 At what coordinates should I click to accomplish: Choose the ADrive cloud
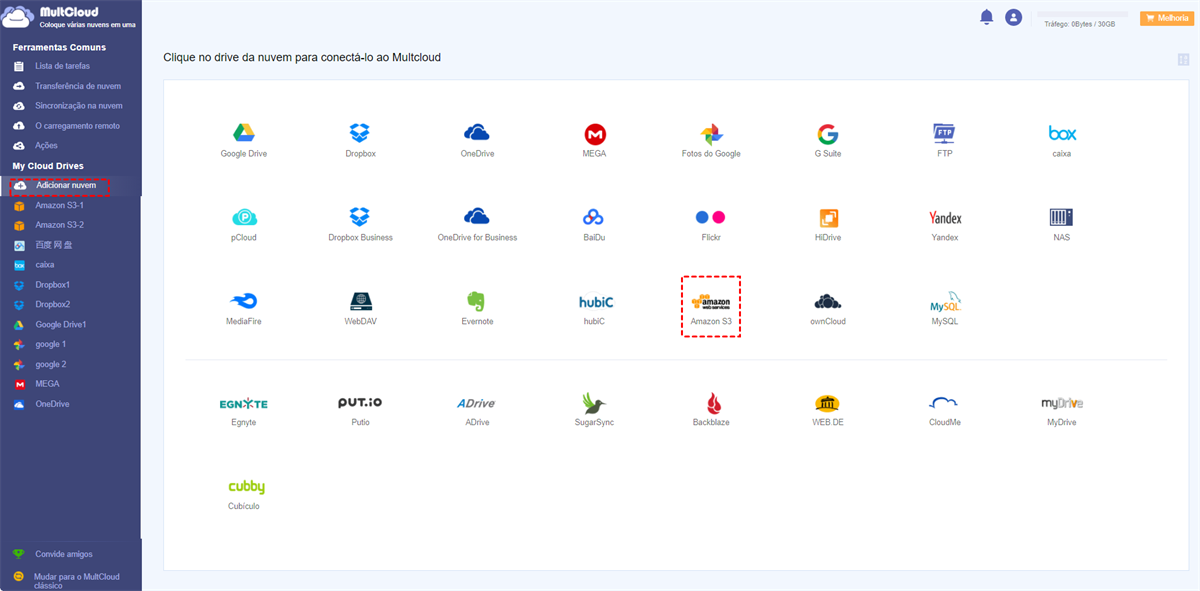pyautogui.click(x=477, y=410)
